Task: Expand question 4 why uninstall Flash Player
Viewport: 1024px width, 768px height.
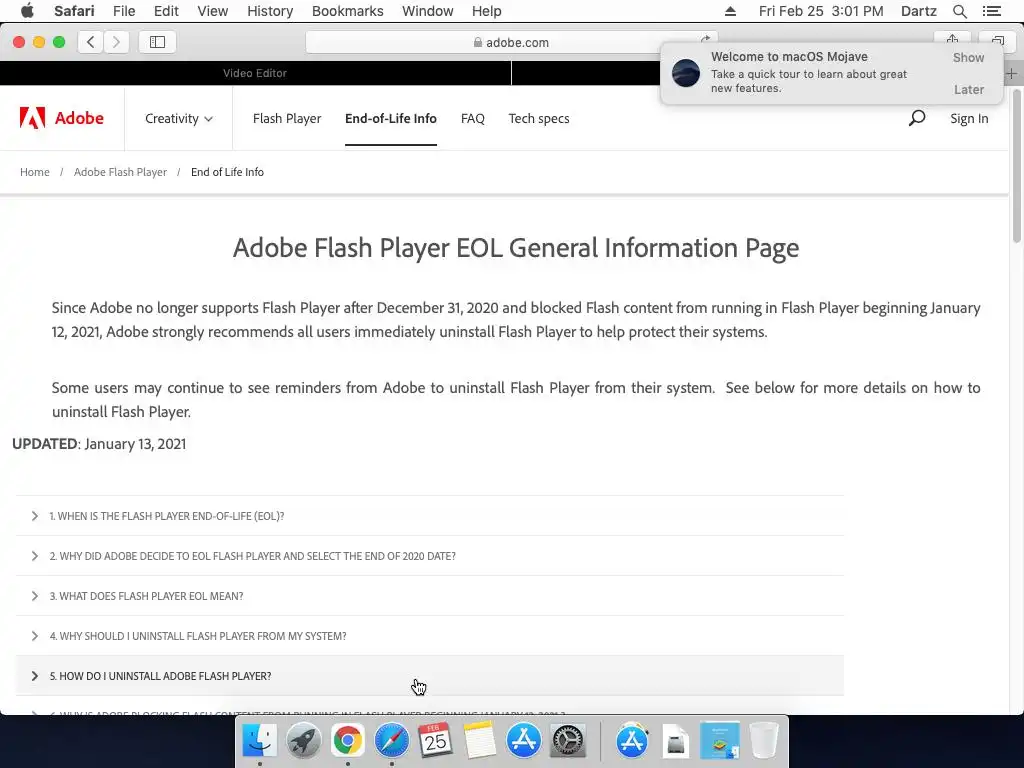Action: pos(430,635)
